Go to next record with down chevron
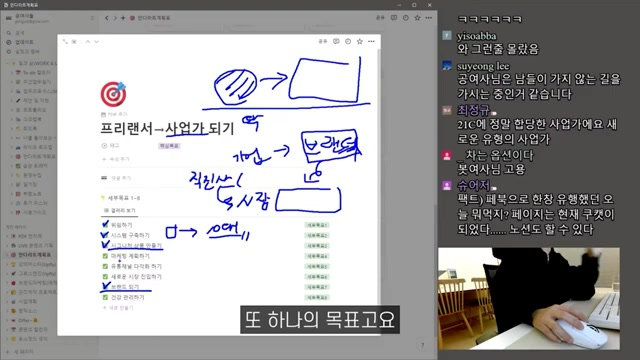The width and height of the screenshot is (640, 360). (x=97, y=42)
